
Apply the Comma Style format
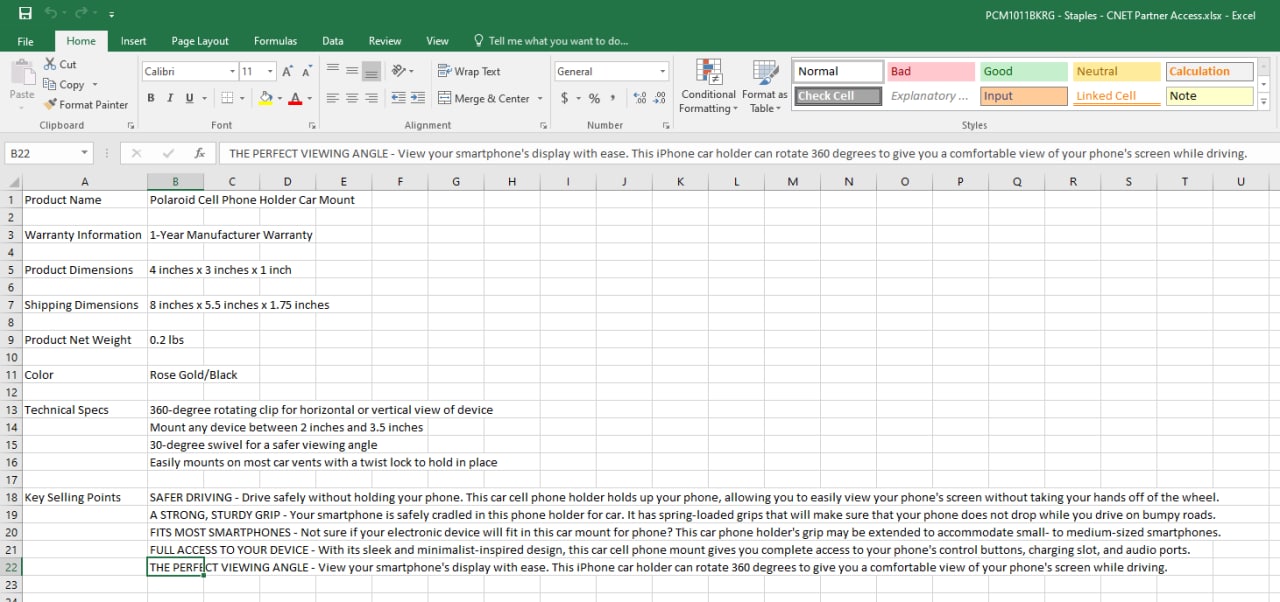click(x=612, y=98)
